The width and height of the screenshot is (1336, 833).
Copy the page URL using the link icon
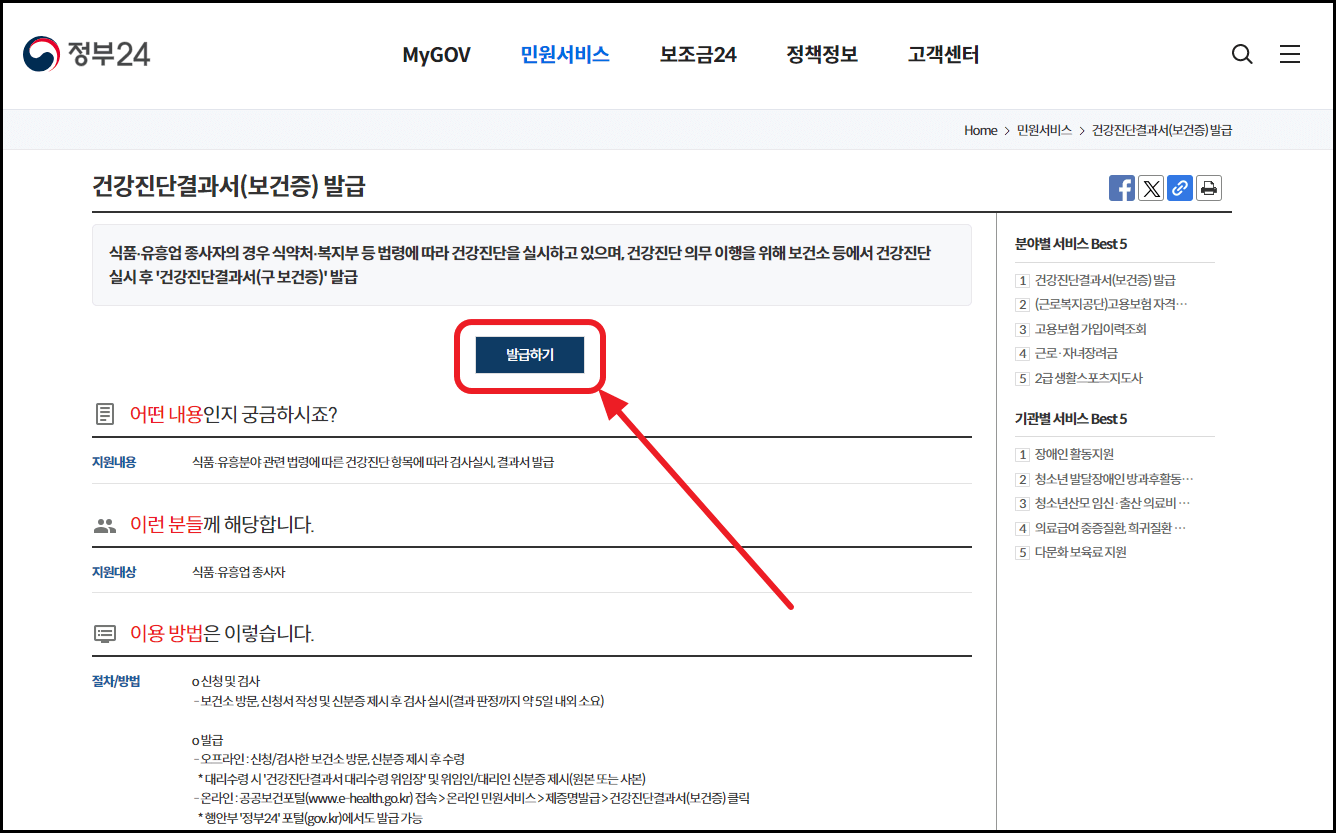coord(1179,187)
